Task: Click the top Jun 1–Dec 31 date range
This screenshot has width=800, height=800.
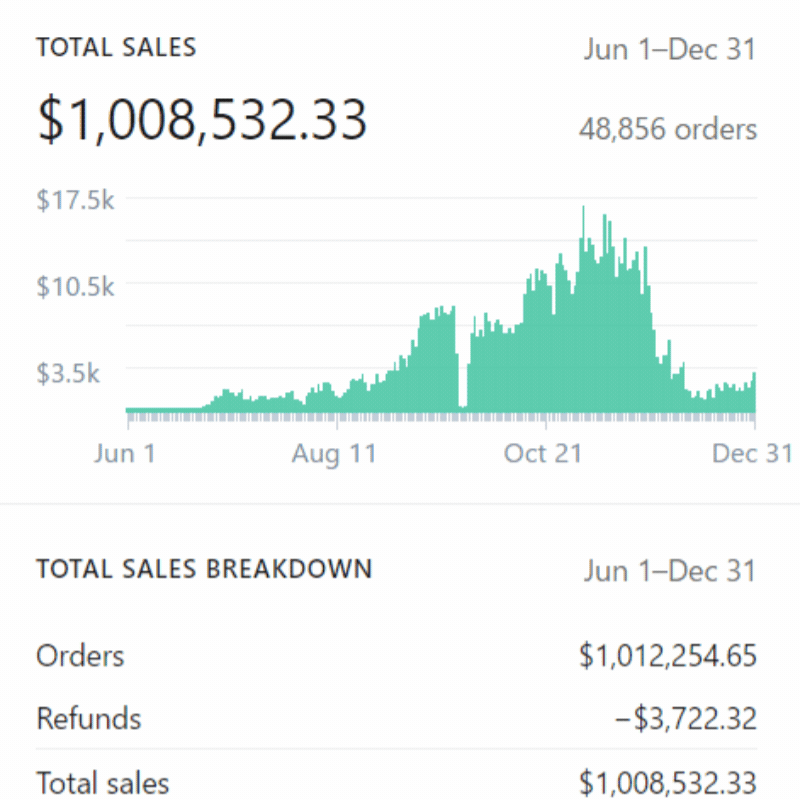Action: [669, 49]
